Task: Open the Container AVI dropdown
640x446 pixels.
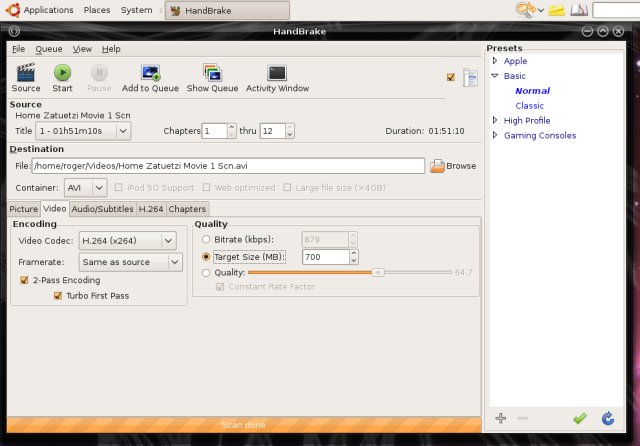Action: [x=86, y=187]
